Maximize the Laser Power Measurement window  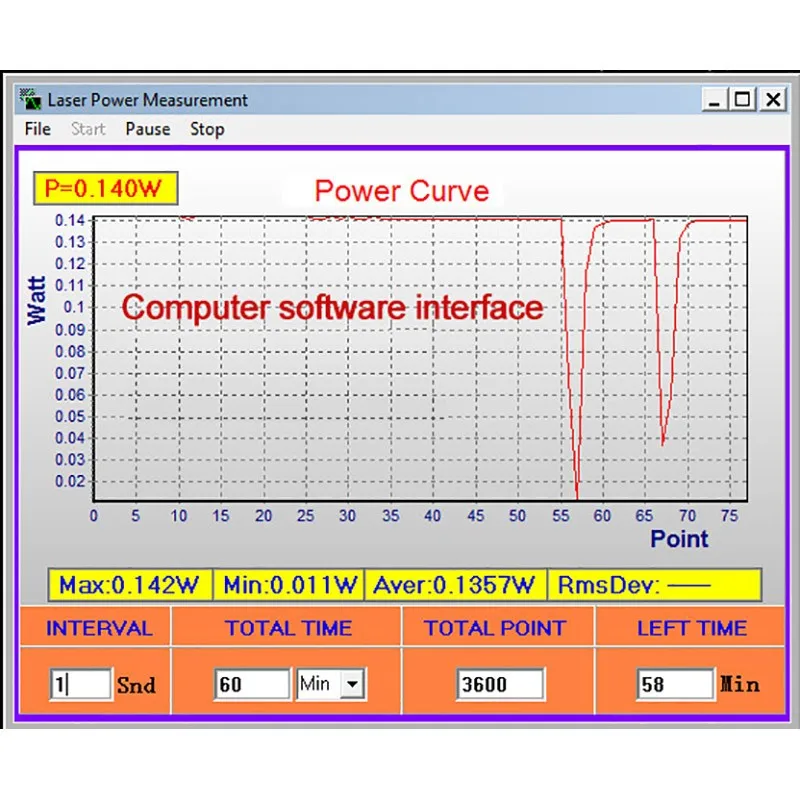[742, 99]
